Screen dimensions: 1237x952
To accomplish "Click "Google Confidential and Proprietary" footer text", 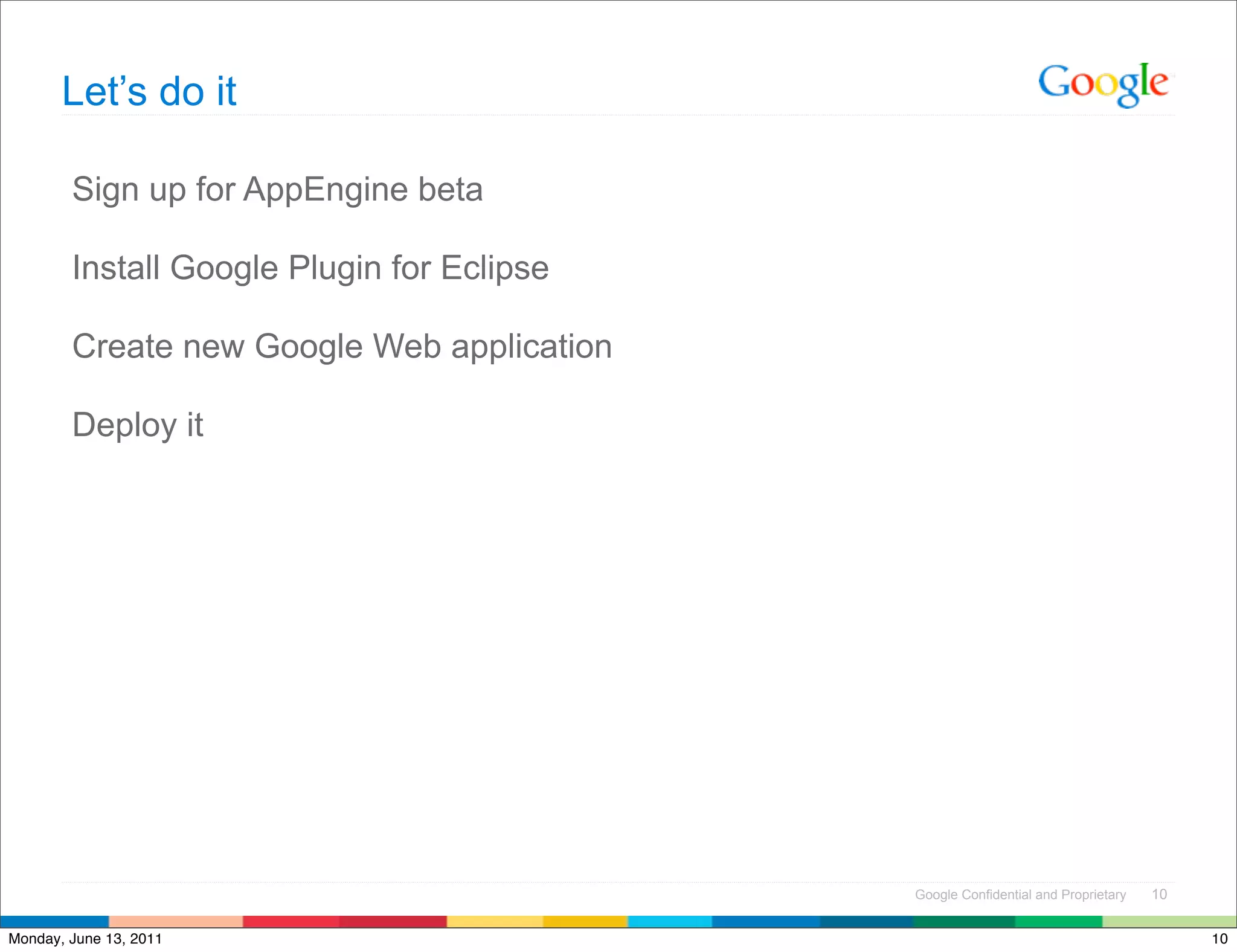I will click(1020, 895).
